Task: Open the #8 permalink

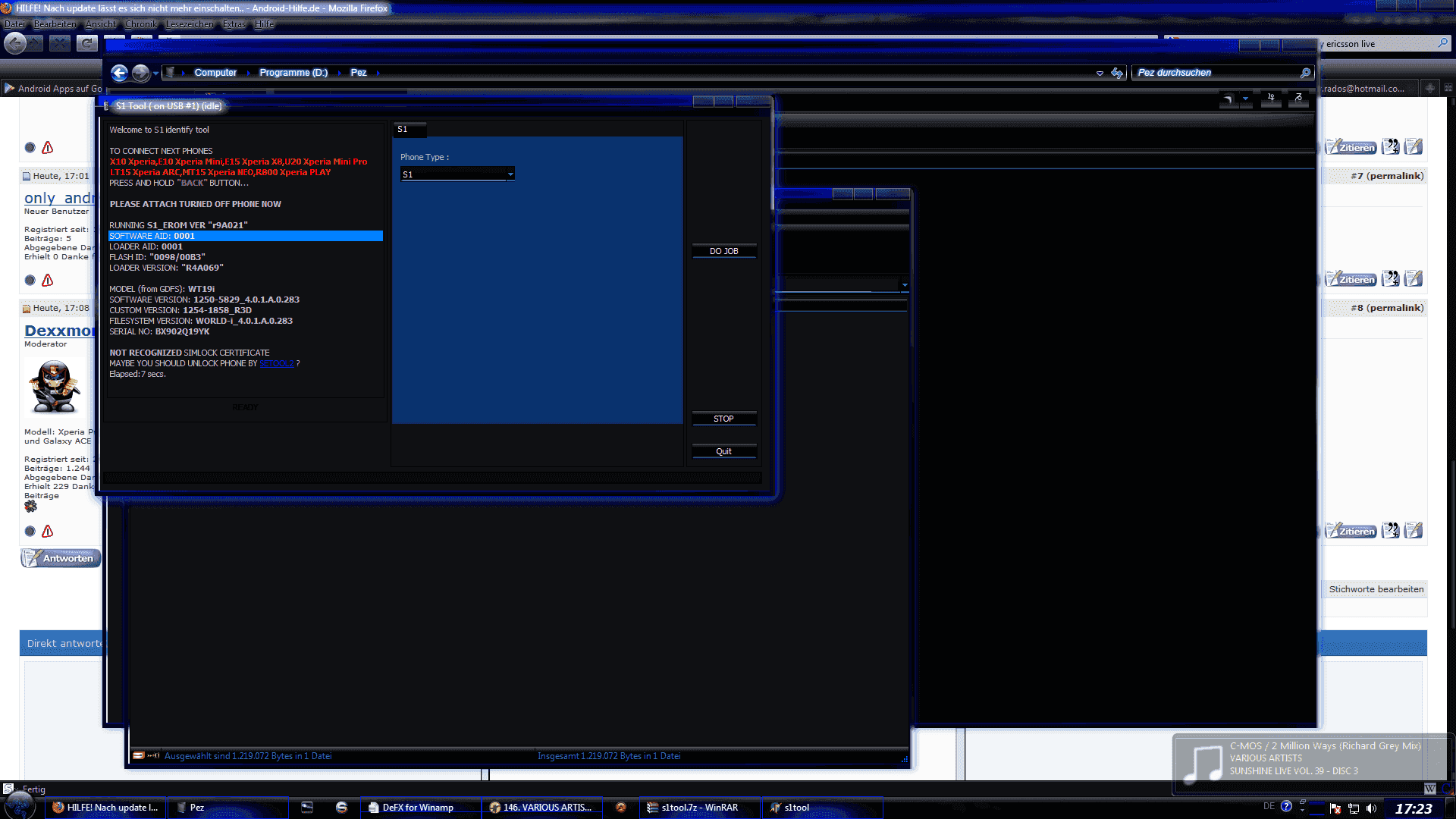Action: (x=1387, y=308)
